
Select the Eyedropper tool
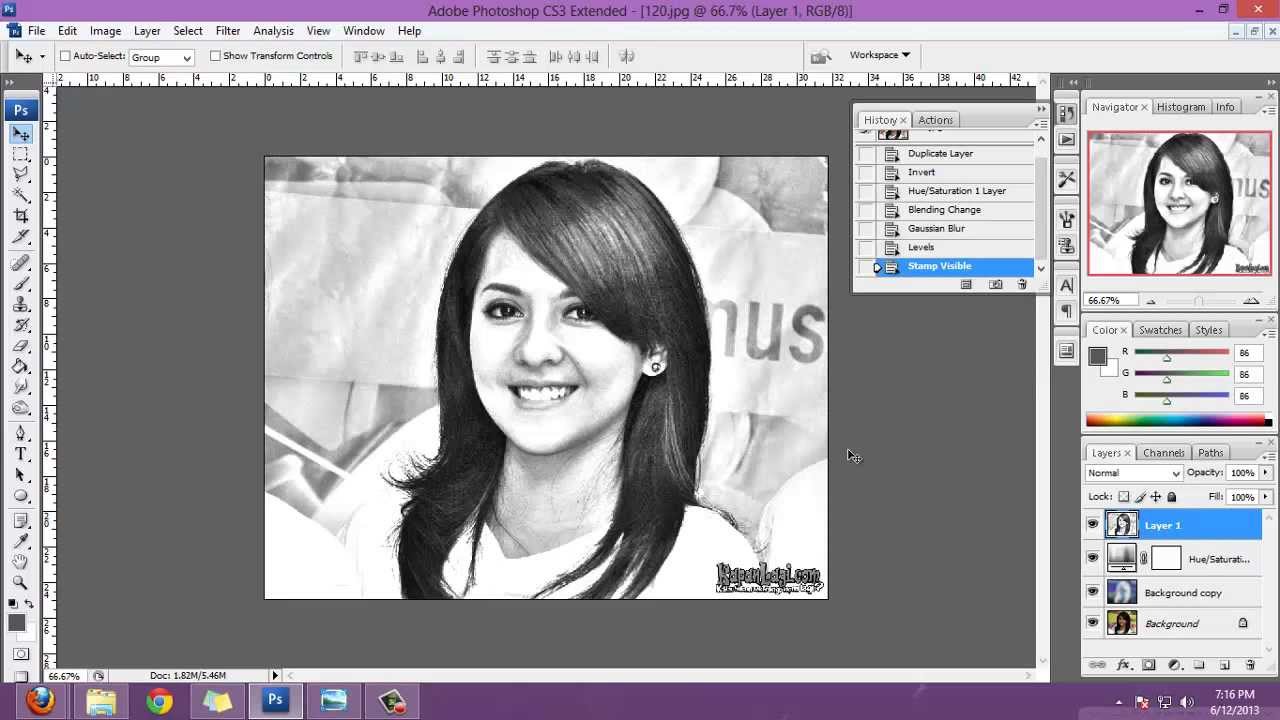point(21,541)
